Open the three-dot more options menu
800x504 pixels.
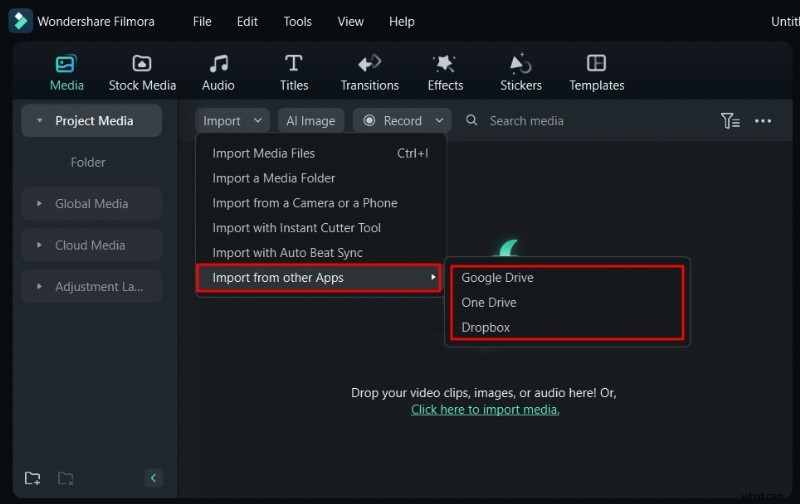(x=763, y=121)
